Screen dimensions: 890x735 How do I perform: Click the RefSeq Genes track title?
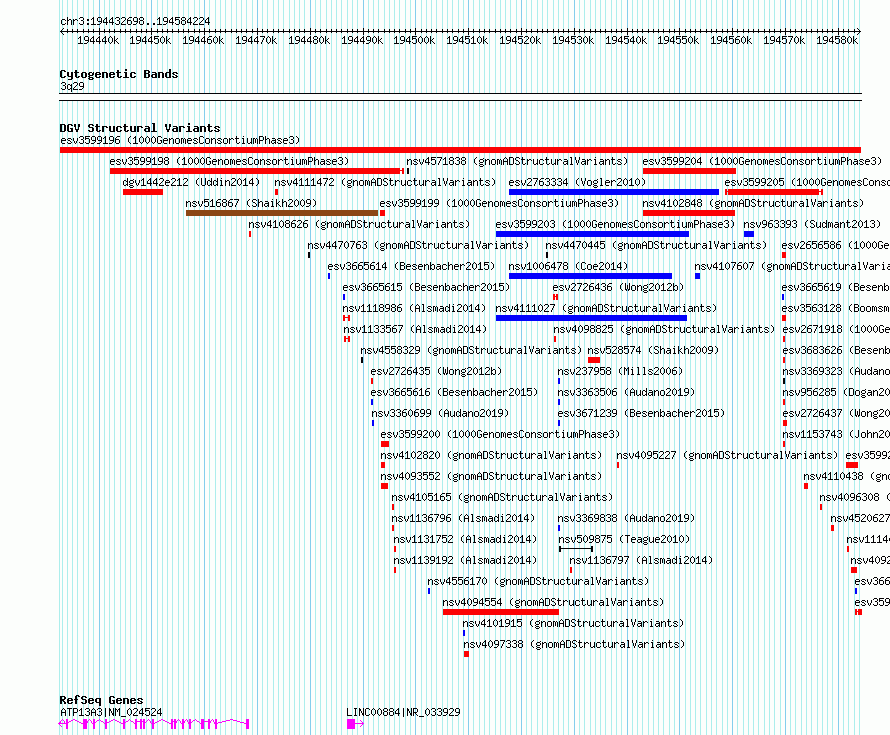click(x=101, y=700)
